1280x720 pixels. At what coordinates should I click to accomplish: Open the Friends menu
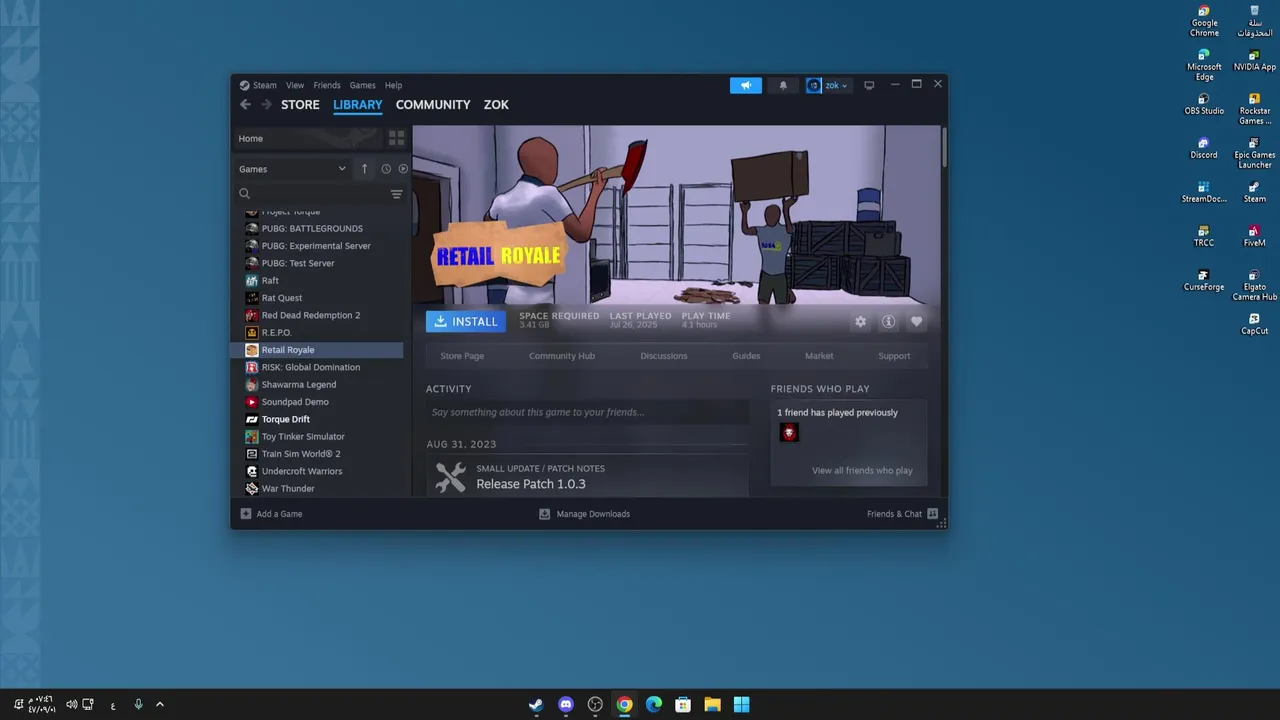[327, 85]
